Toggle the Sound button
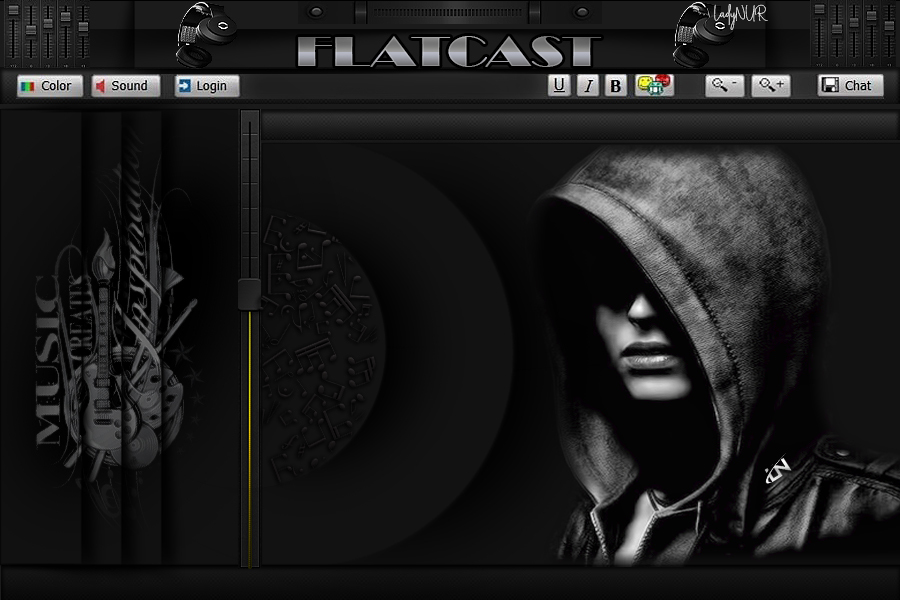 point(126,86)
